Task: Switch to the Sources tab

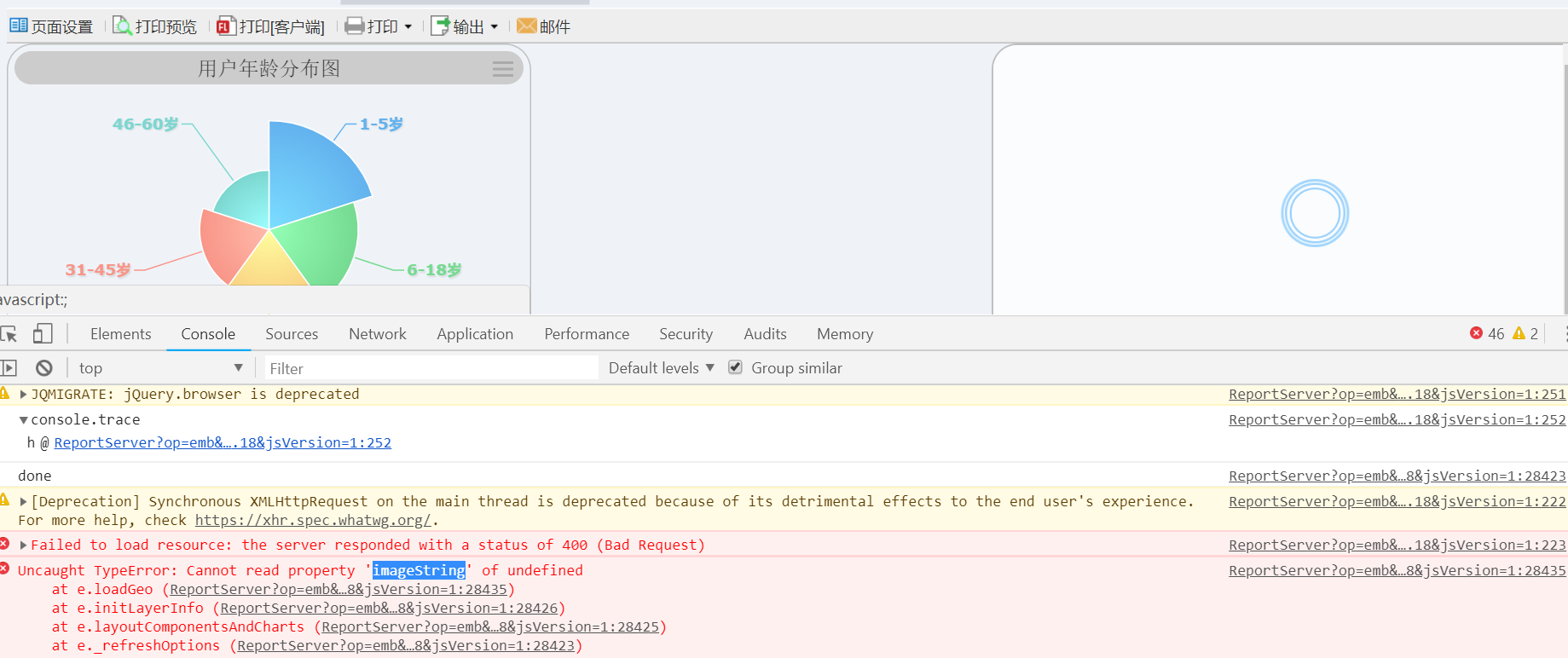Action: [292, 334]
